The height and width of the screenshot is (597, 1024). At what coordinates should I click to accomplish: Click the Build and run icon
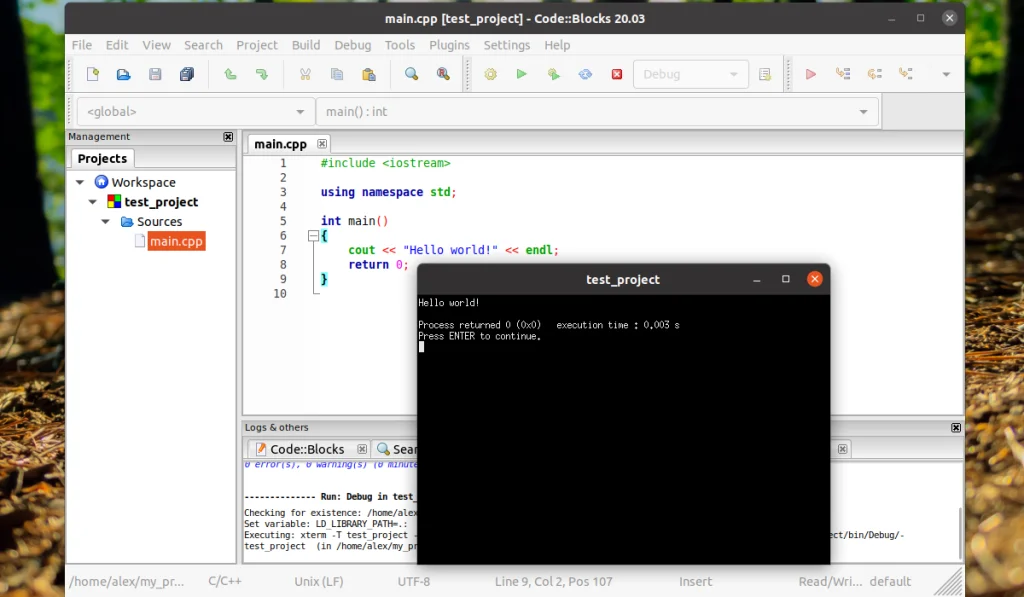tap(553, 73)
